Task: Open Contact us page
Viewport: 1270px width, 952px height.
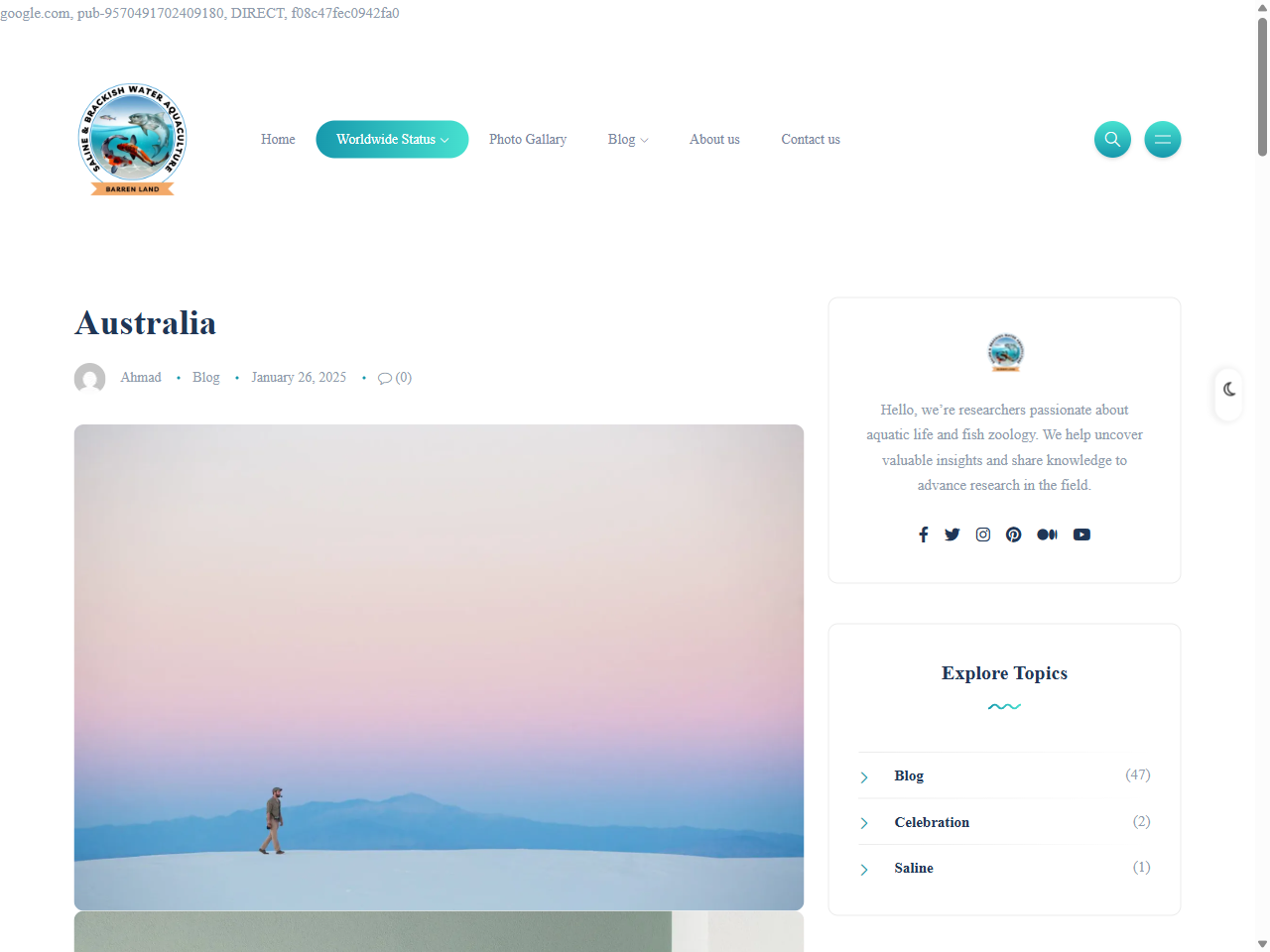Action: 811,140
